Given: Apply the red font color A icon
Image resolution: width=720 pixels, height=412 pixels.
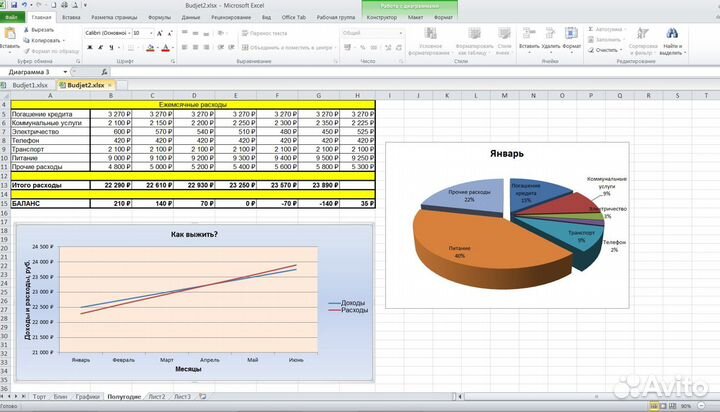Looking at the screenshot, I should [x=166, y=47].
